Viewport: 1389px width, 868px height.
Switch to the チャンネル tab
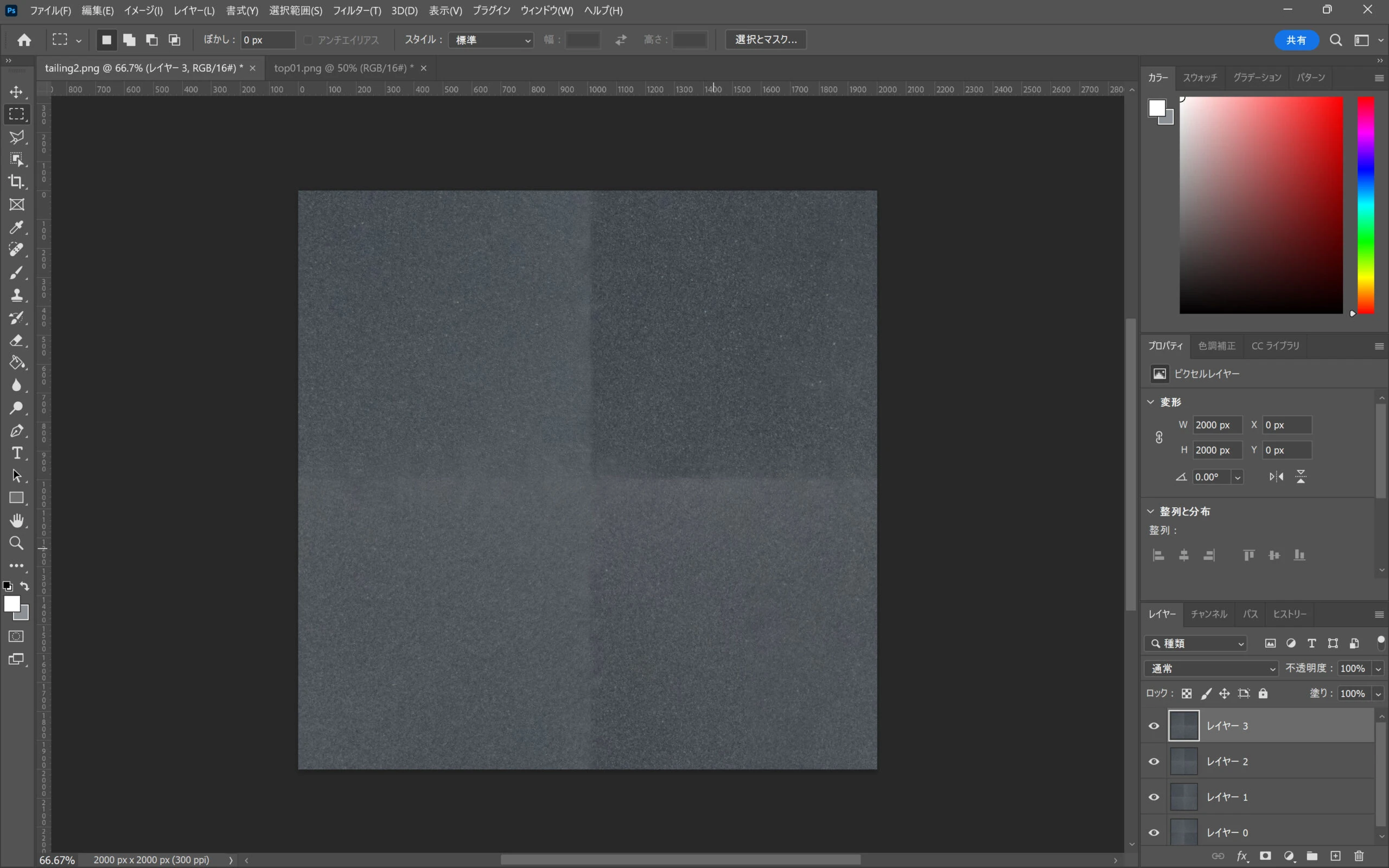point(1208,614)
